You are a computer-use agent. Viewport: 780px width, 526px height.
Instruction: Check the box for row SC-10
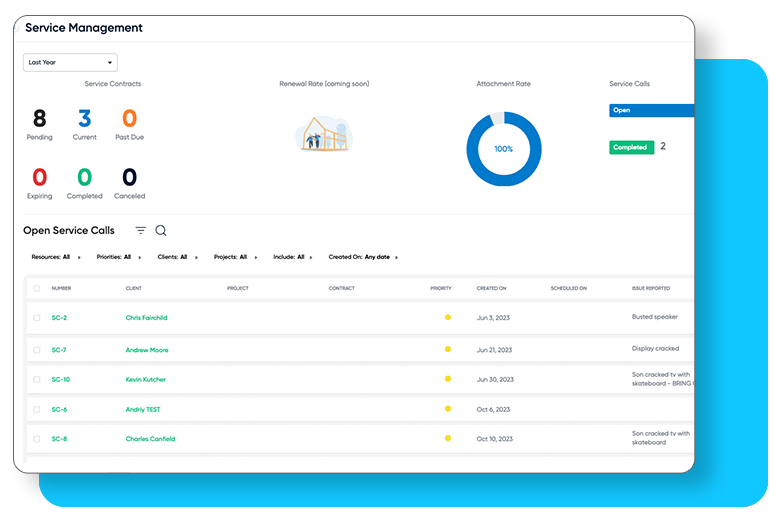[37, 379]
